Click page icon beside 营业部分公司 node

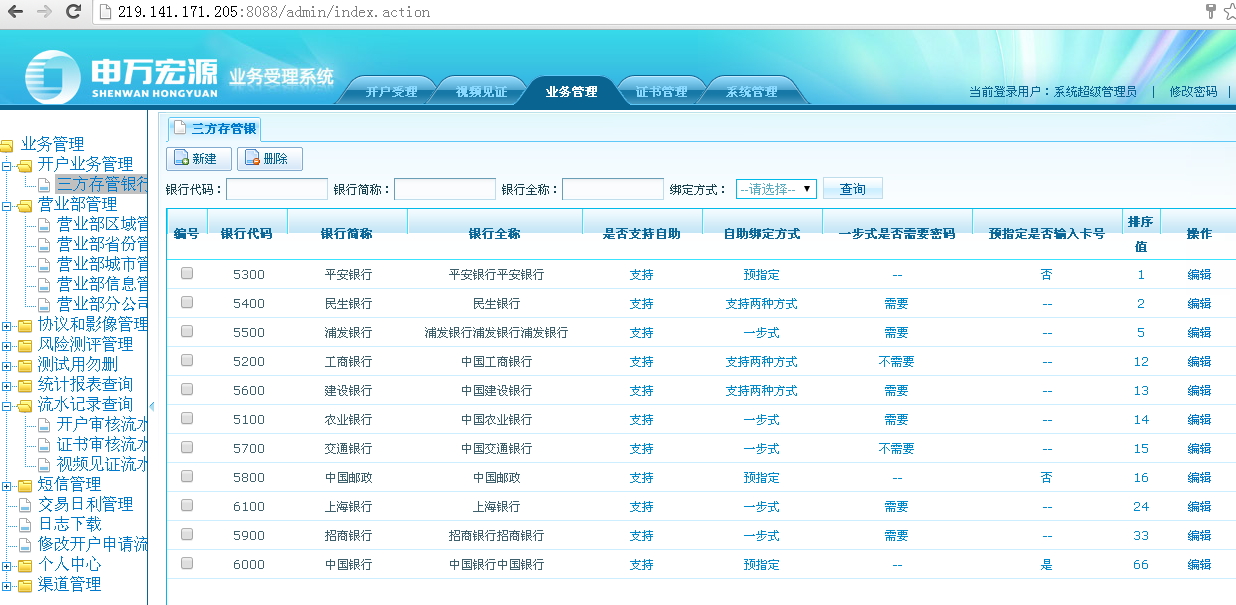(x=45, y=304)
